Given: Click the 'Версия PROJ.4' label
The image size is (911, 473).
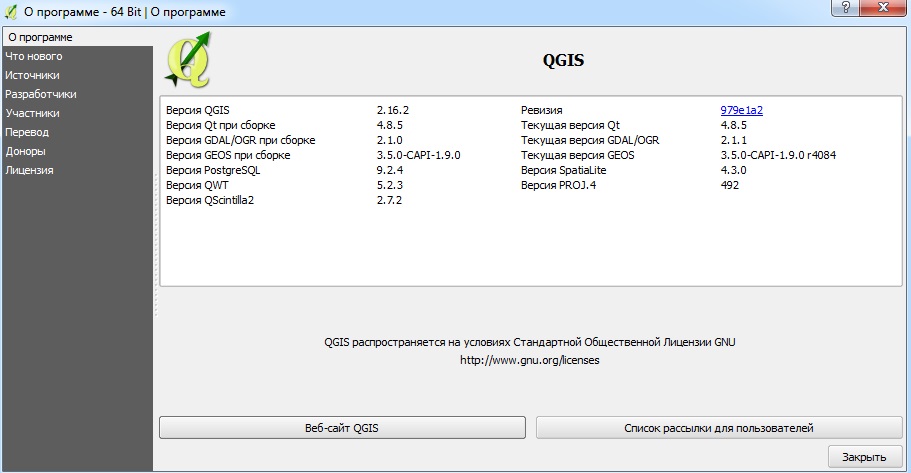Looking at the screenshot, I should click(558, 185).
